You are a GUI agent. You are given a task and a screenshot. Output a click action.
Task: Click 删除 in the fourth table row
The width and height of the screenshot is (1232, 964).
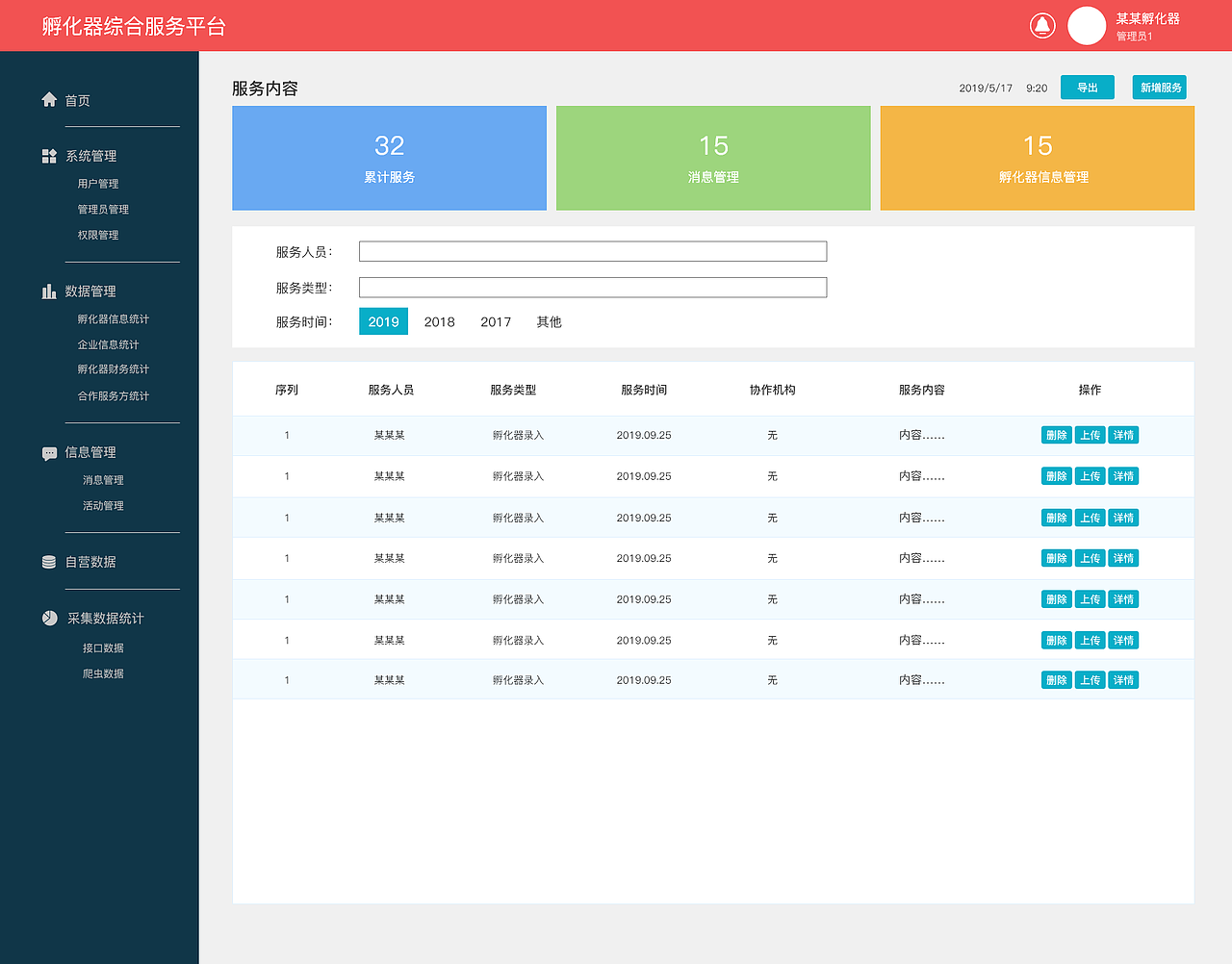(x=1057, y=558)
